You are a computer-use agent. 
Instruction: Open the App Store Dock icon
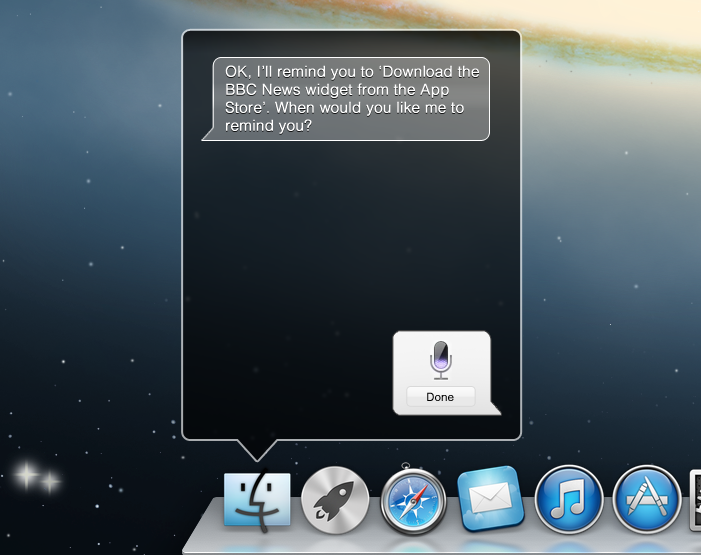(x=646, y=499)
